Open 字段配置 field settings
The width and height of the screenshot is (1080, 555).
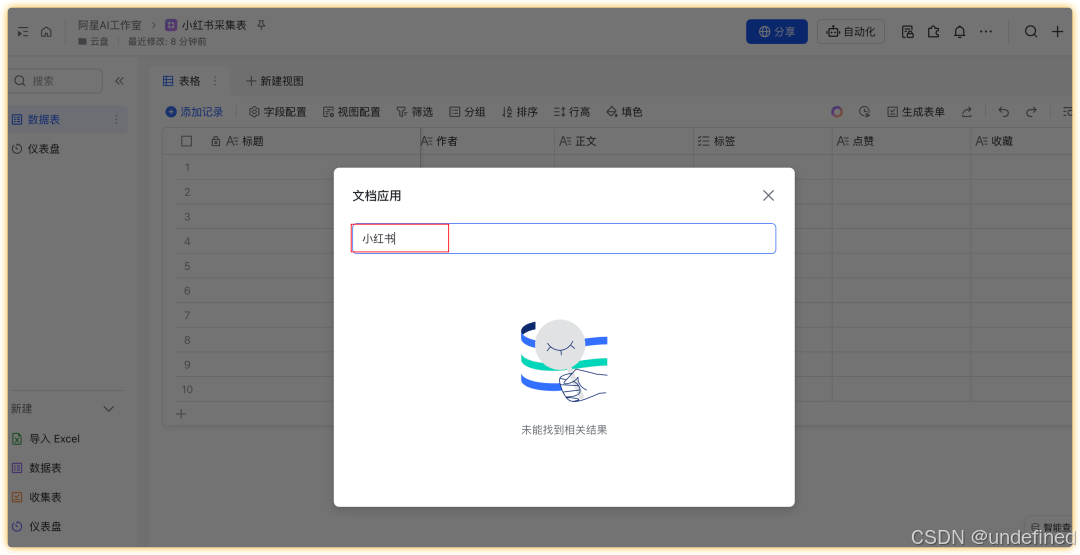point(278,112)
